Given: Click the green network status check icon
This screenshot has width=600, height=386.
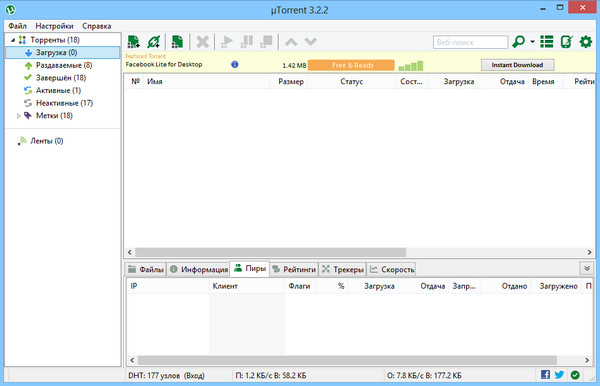Looking at the screenshot, I should pos(575,375).
